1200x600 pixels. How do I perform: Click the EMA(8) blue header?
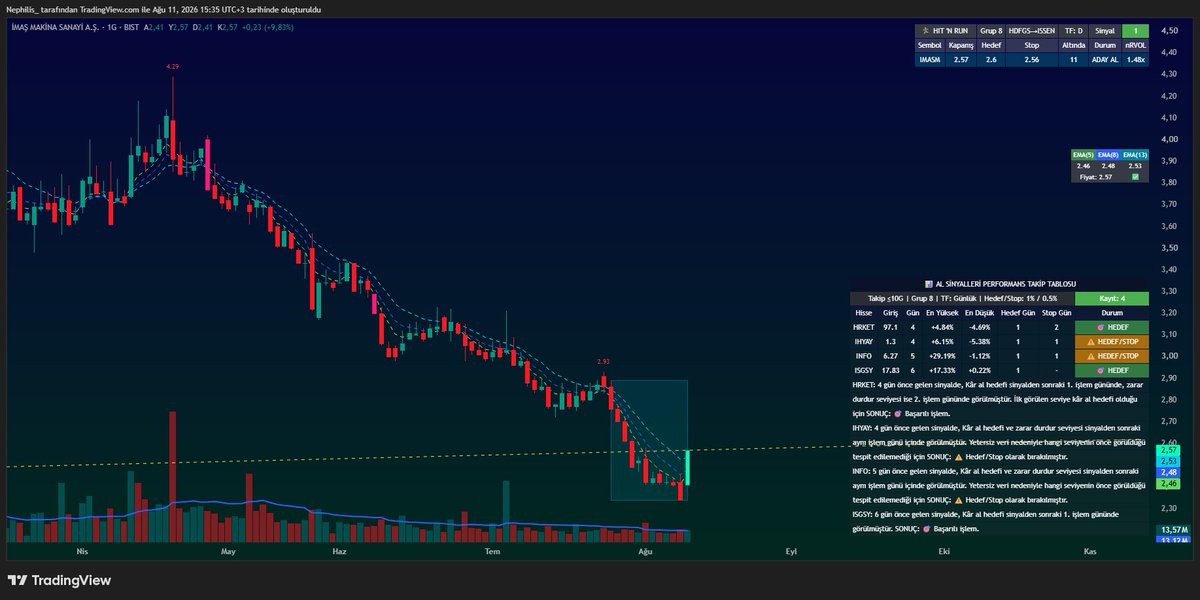(1107, 155)
